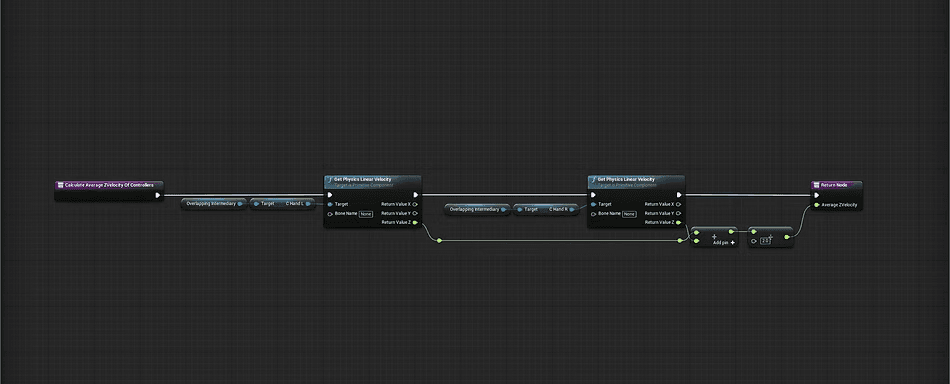Click Return Value X pin on C Hand L velocity node
Screen dimensions: 950x384
pyautogui.click(x=414, y=204)
